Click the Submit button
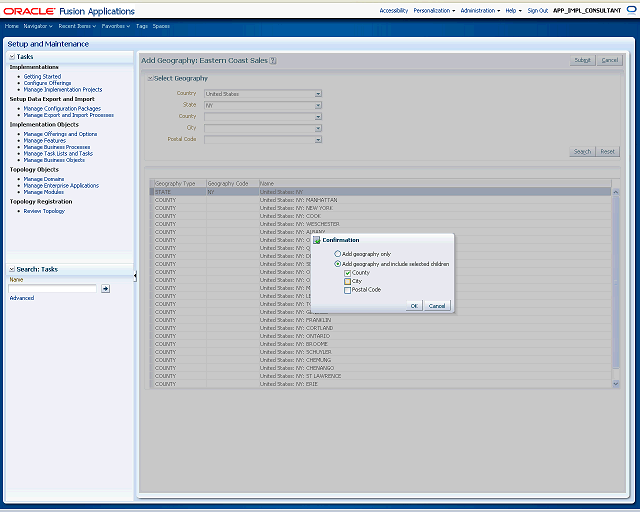This screenshot has height=512, width=640. click(x=582, y=60)
